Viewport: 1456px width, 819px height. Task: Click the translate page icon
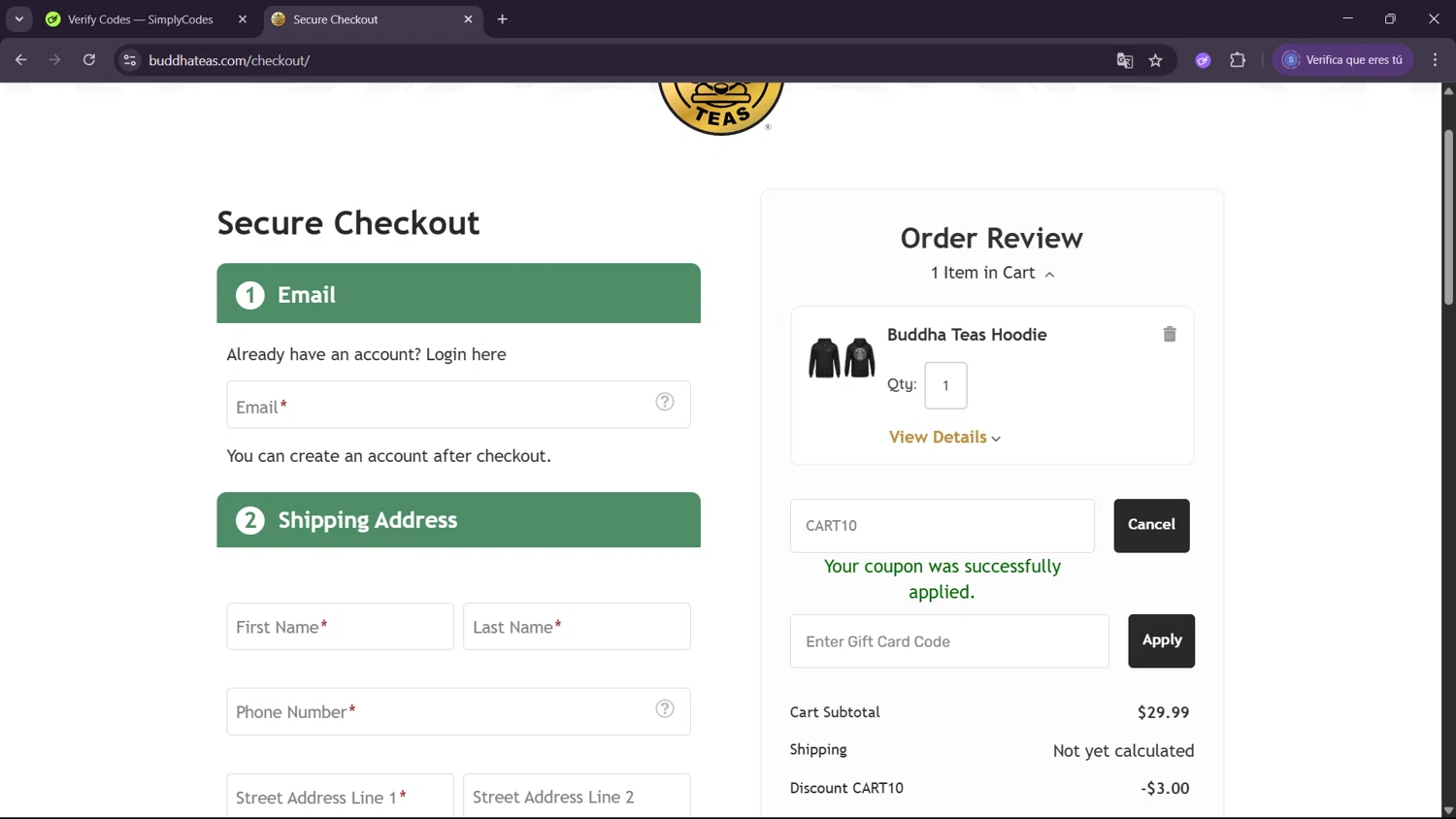click(x=1125, y=60)
